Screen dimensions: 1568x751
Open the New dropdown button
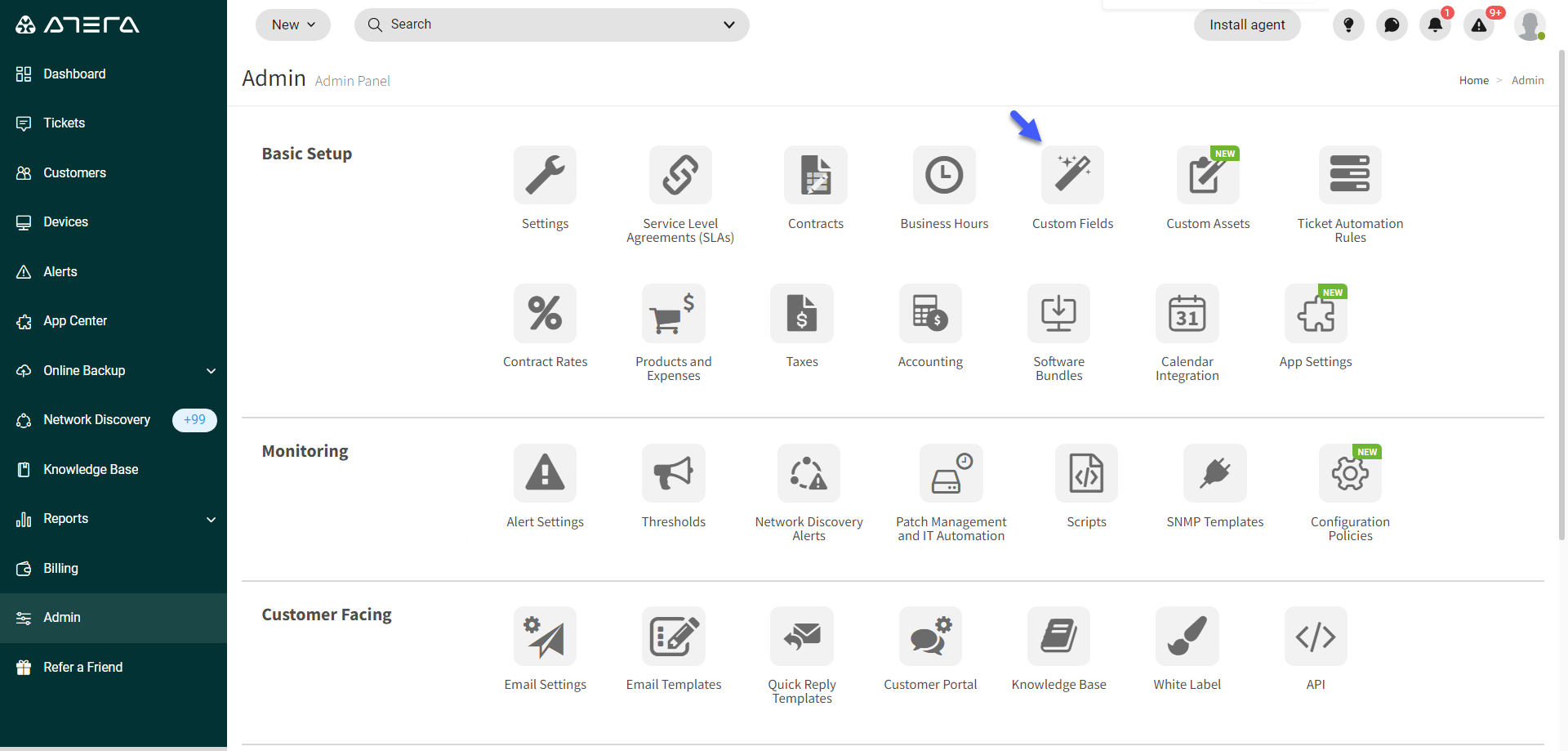pyautogui.click(x=293, y=25)
